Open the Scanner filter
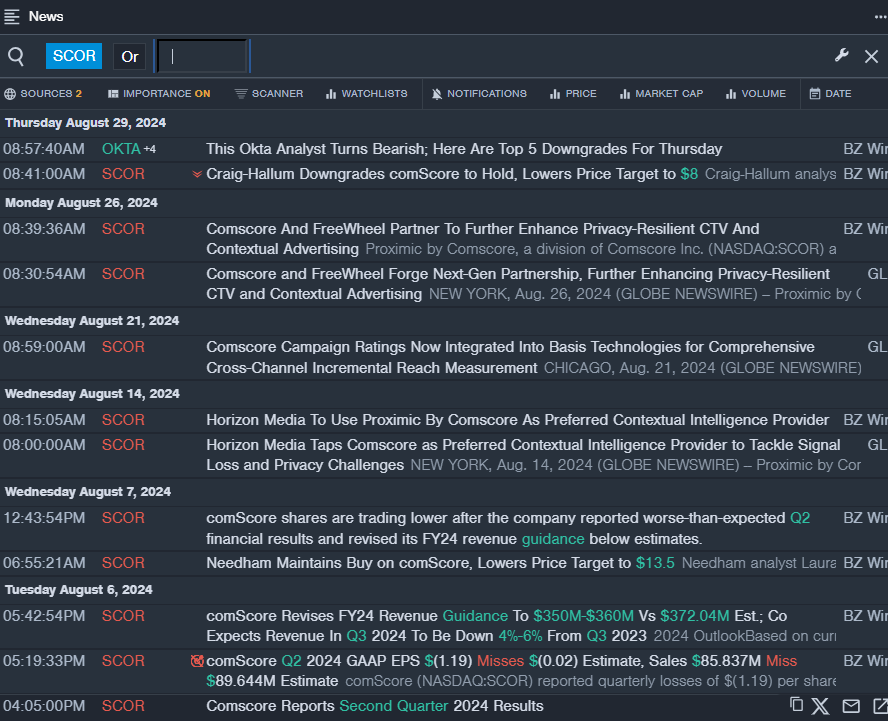 [x=269, y=94]
